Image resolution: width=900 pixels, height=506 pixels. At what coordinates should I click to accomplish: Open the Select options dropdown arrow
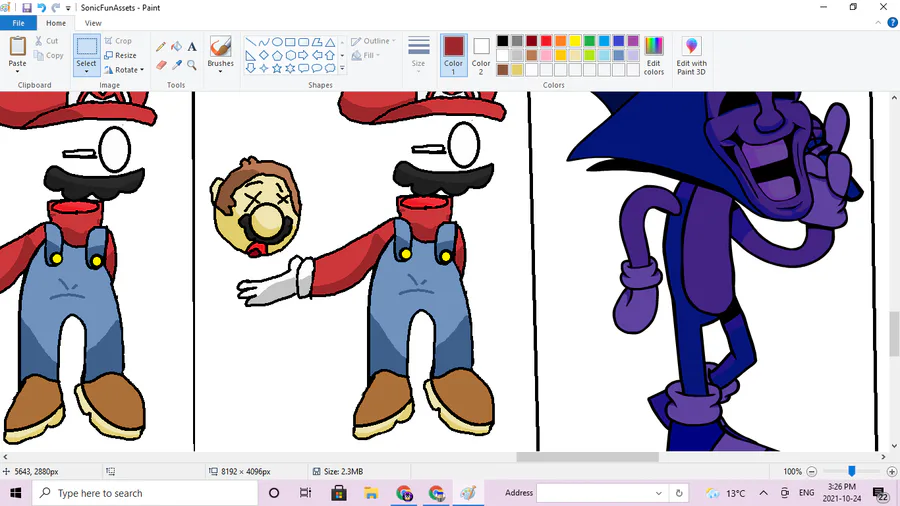pyautogui.click(x=87, y=71)
